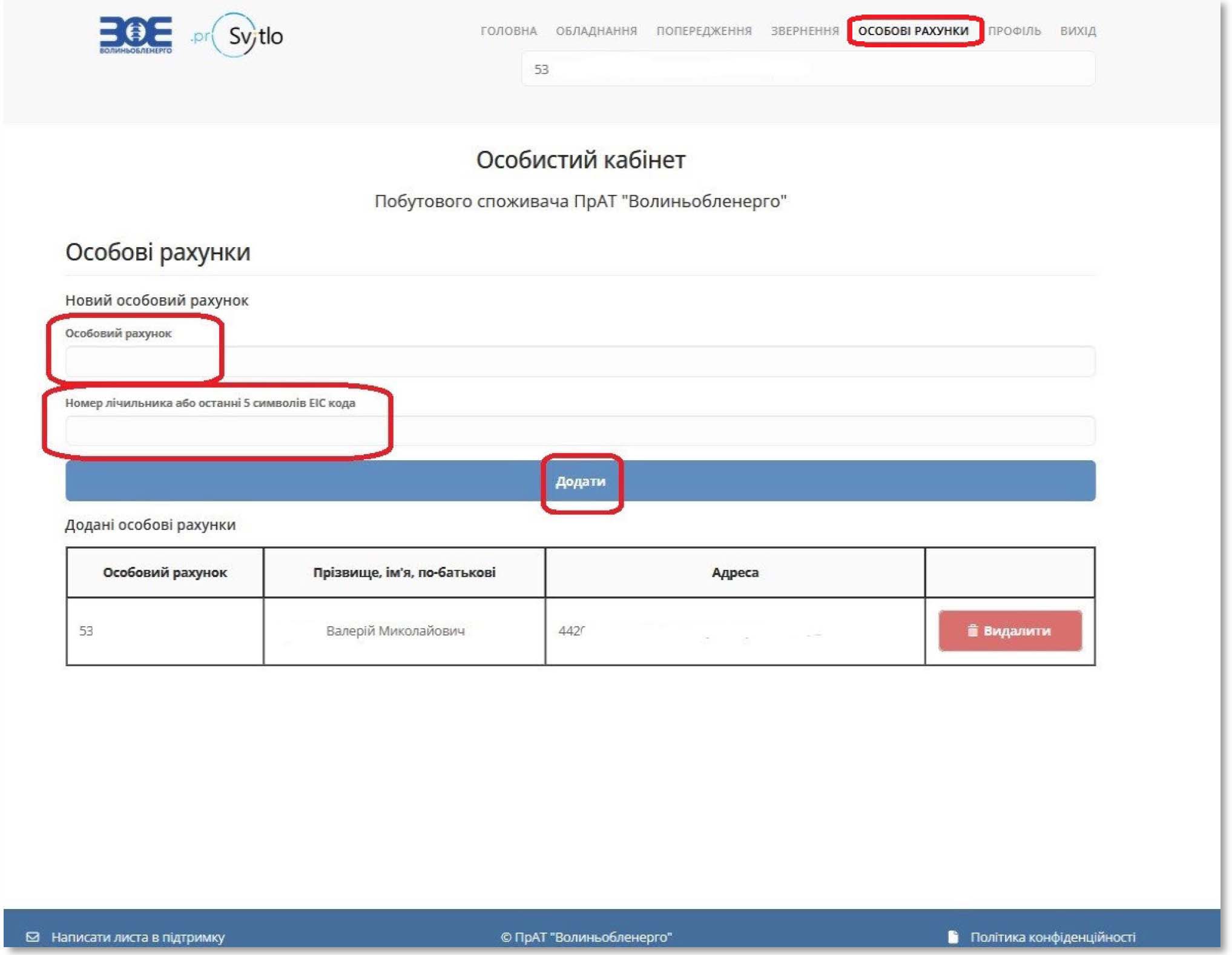Go to ПОПЕРЕДЖЕННЯ section

[x=704, y=31]
